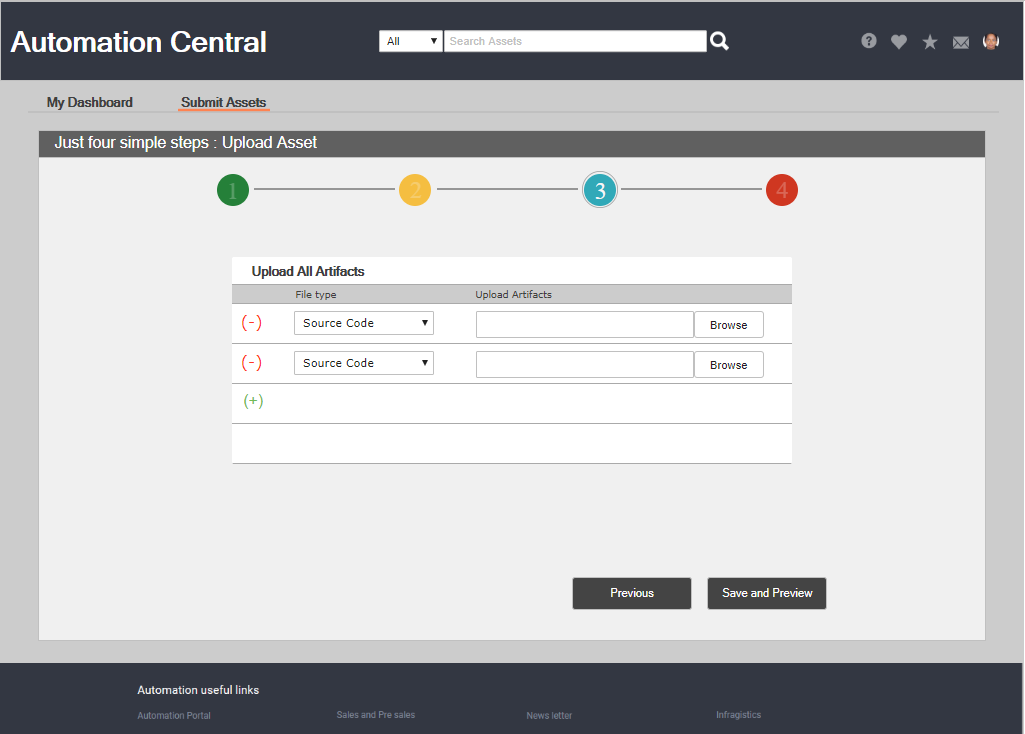The image size is (1025, 734).
Task: Remove the second artifact row
Action: coord(252,363)
